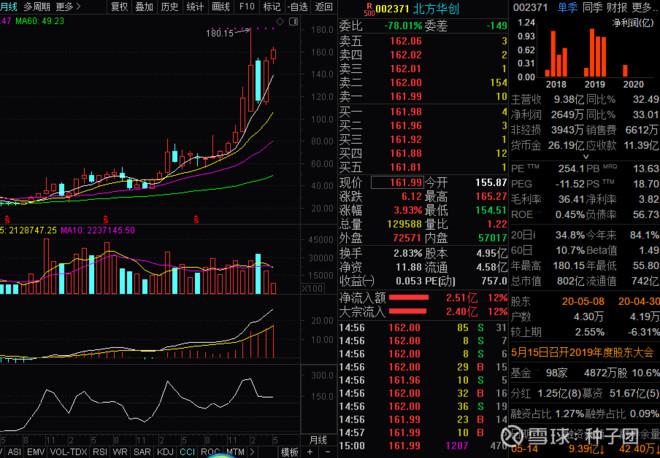Click the R 500 badge next to the stock code
Screen dimensions: 660x458
(369, 8)
